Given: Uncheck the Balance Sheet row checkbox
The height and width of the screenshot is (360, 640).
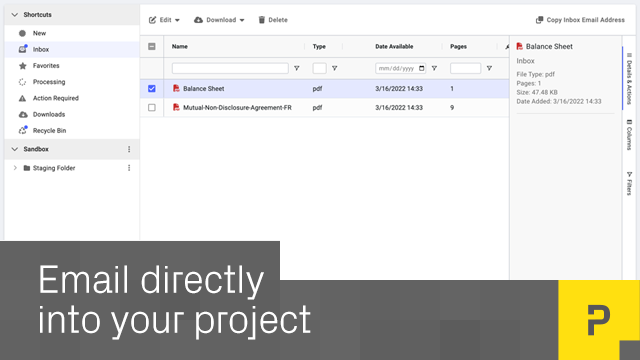Looking at the screenshot, I should [152, 89].
